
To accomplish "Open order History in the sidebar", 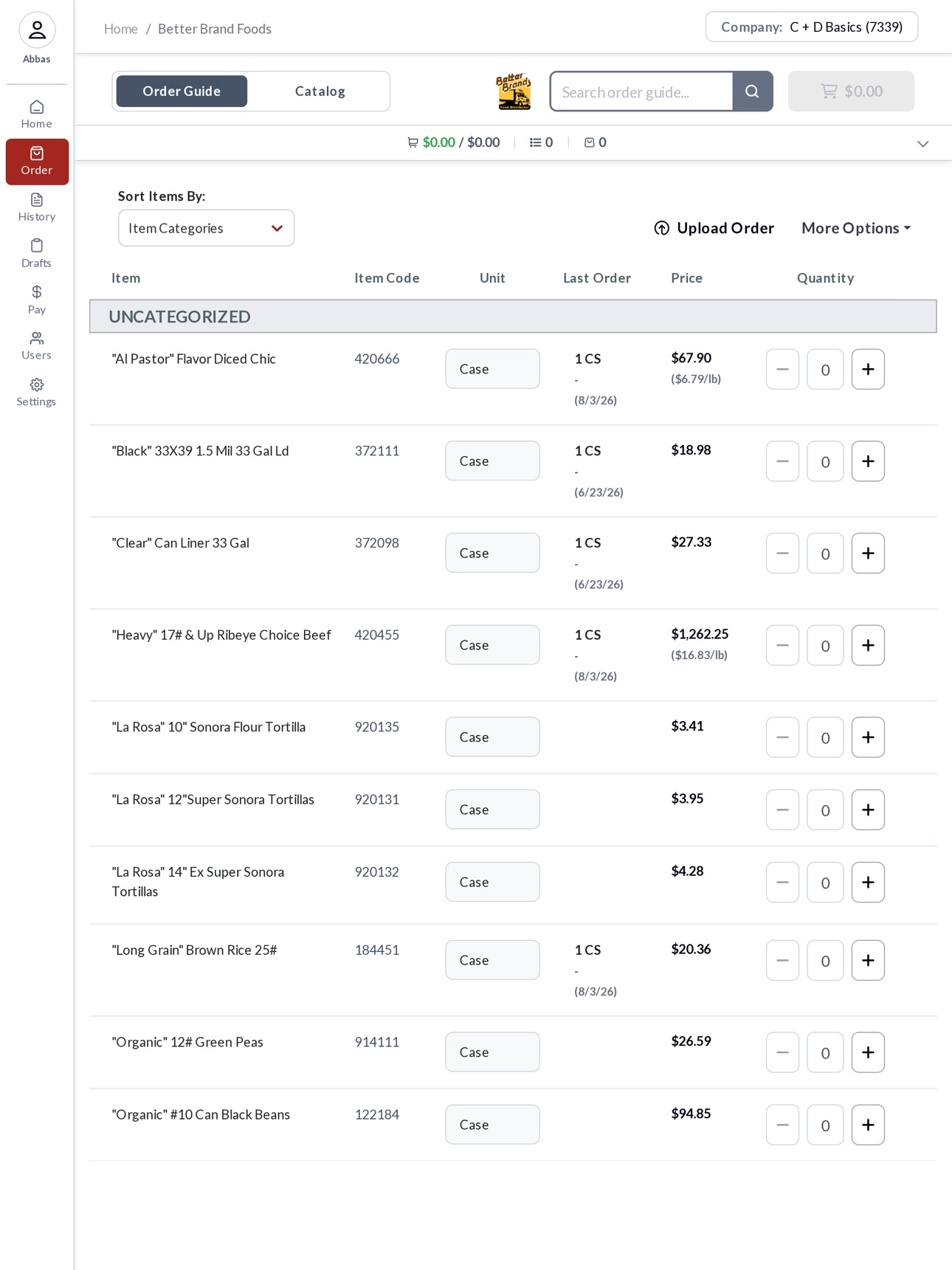I will (37, 207).
